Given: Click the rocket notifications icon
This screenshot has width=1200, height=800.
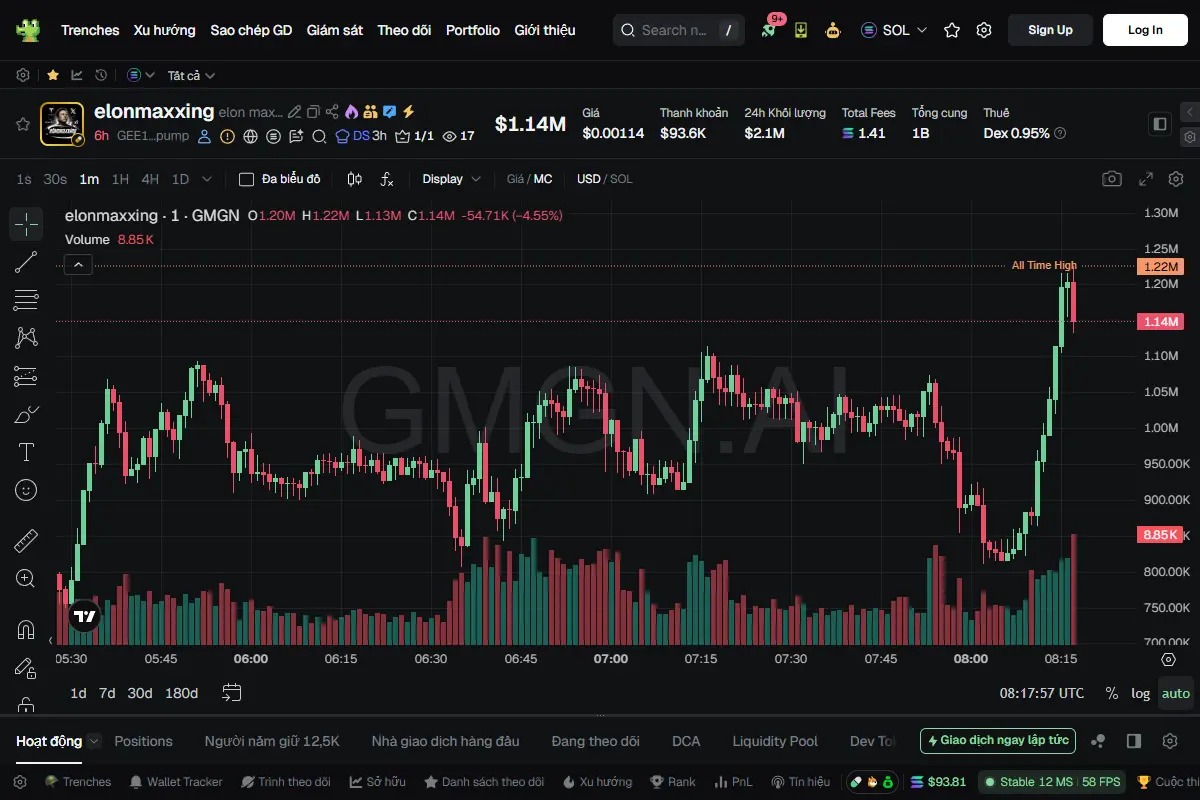Looking at the screenshot, I should click(769, 30).
